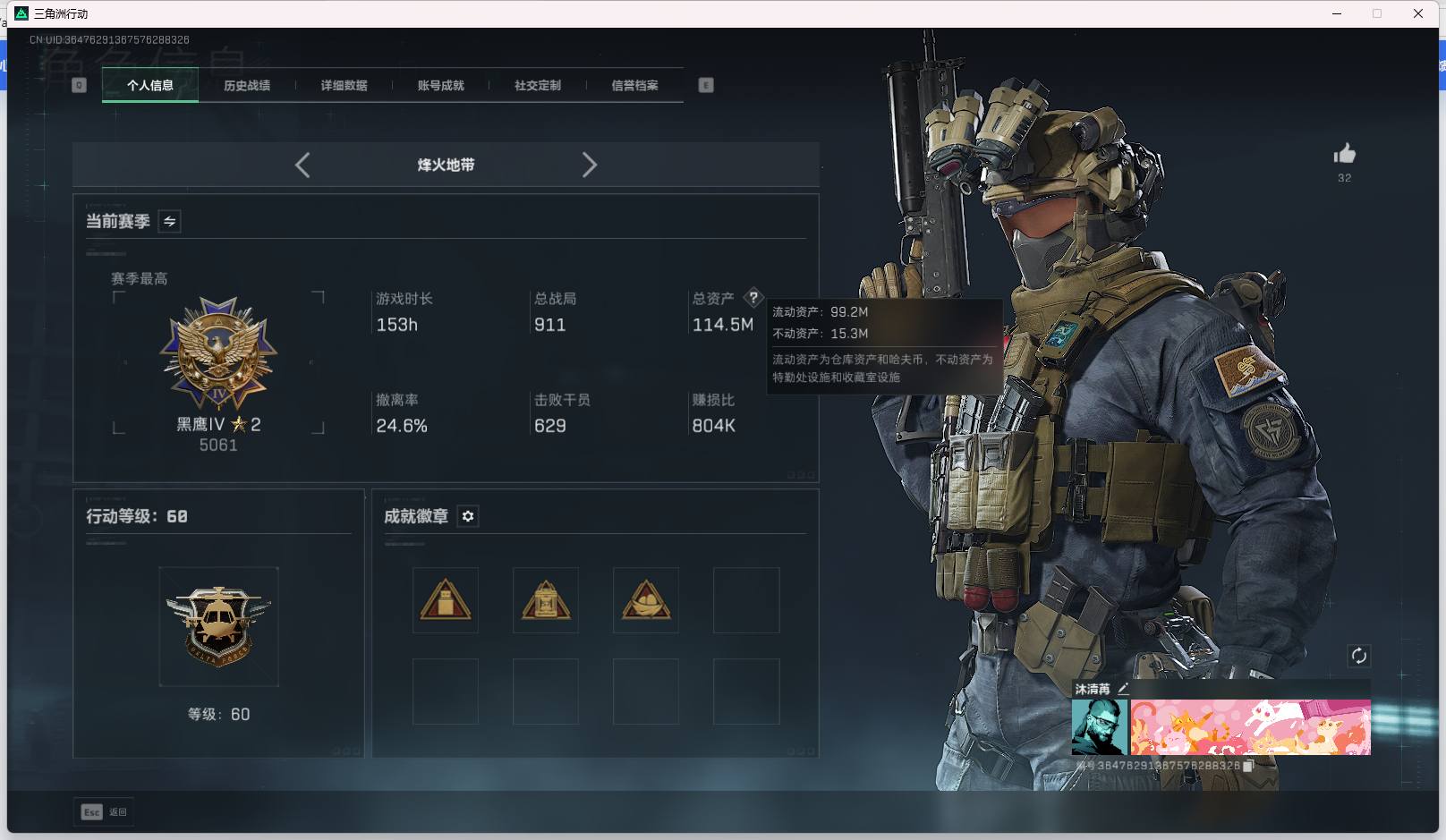Copy the account number with copy icon
This screenshot has height=840, width=1446.
click(1248, 766)
